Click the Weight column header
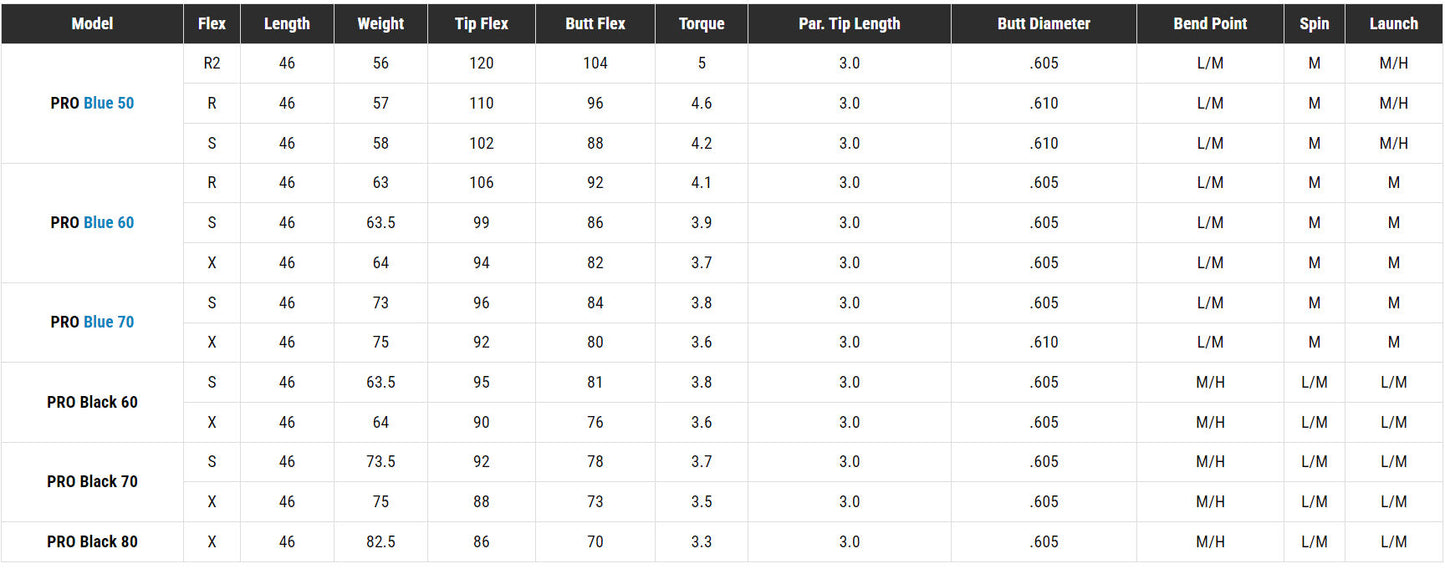 pos(381,23)
